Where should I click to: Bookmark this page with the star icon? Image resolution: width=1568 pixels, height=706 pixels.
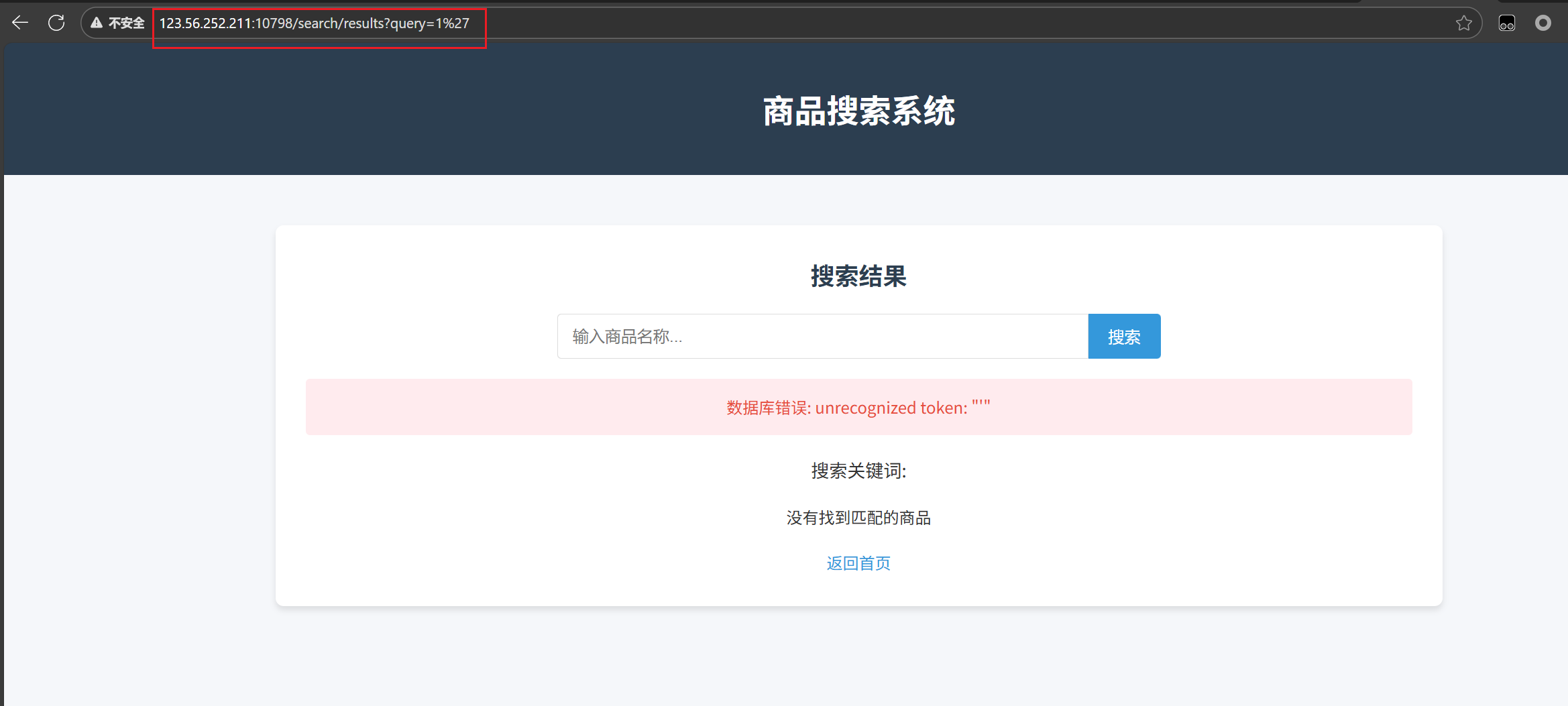[1463, 23]
